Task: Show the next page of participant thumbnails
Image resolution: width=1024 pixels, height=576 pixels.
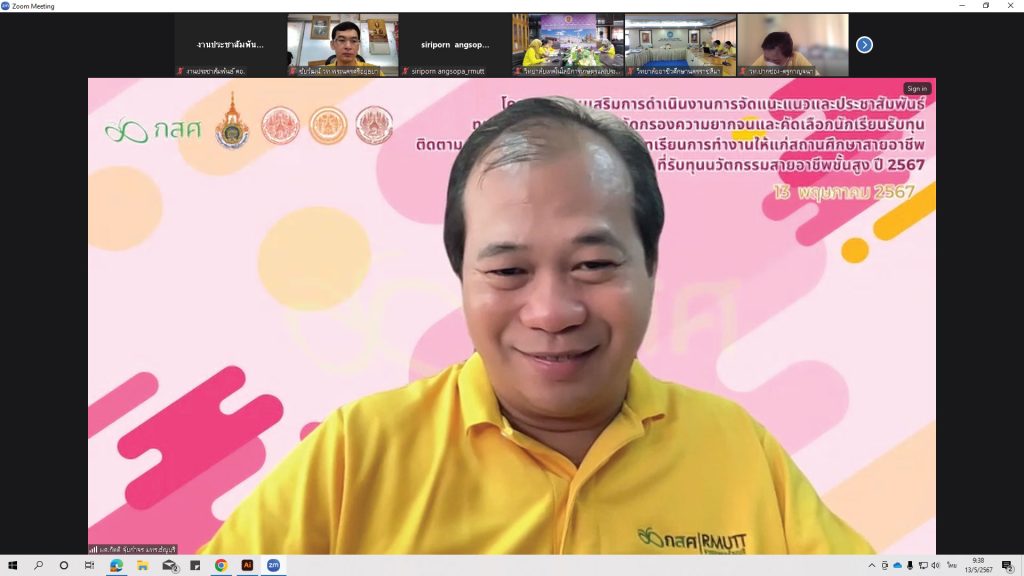Action: tap(864, 45)
